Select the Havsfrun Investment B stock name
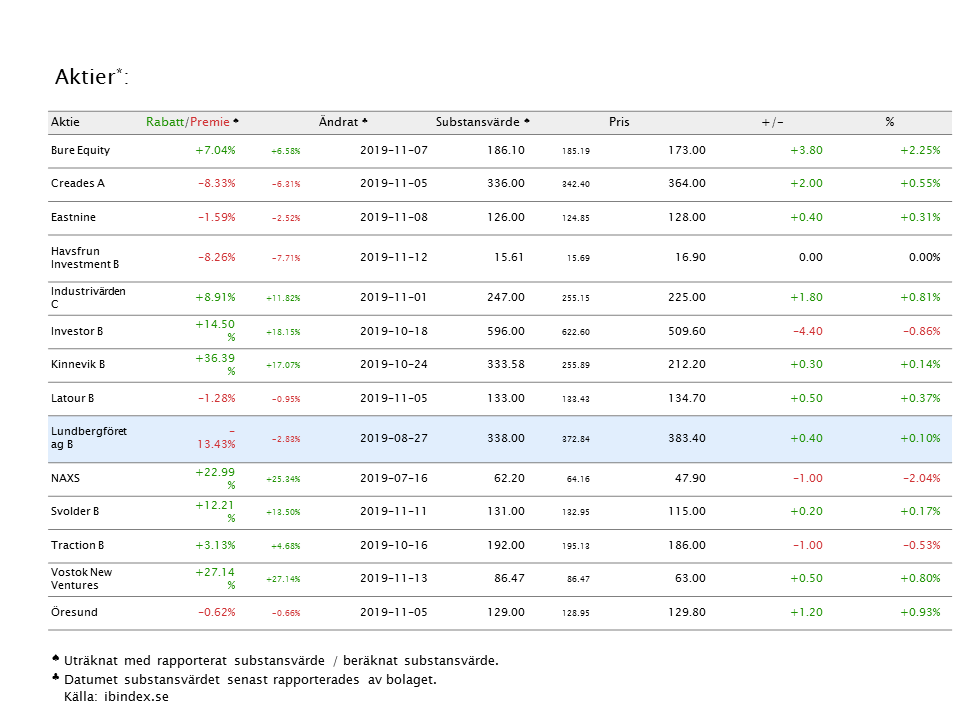Image resolution: width=960 pixels, height=720 pixels. tap(85, 258)
